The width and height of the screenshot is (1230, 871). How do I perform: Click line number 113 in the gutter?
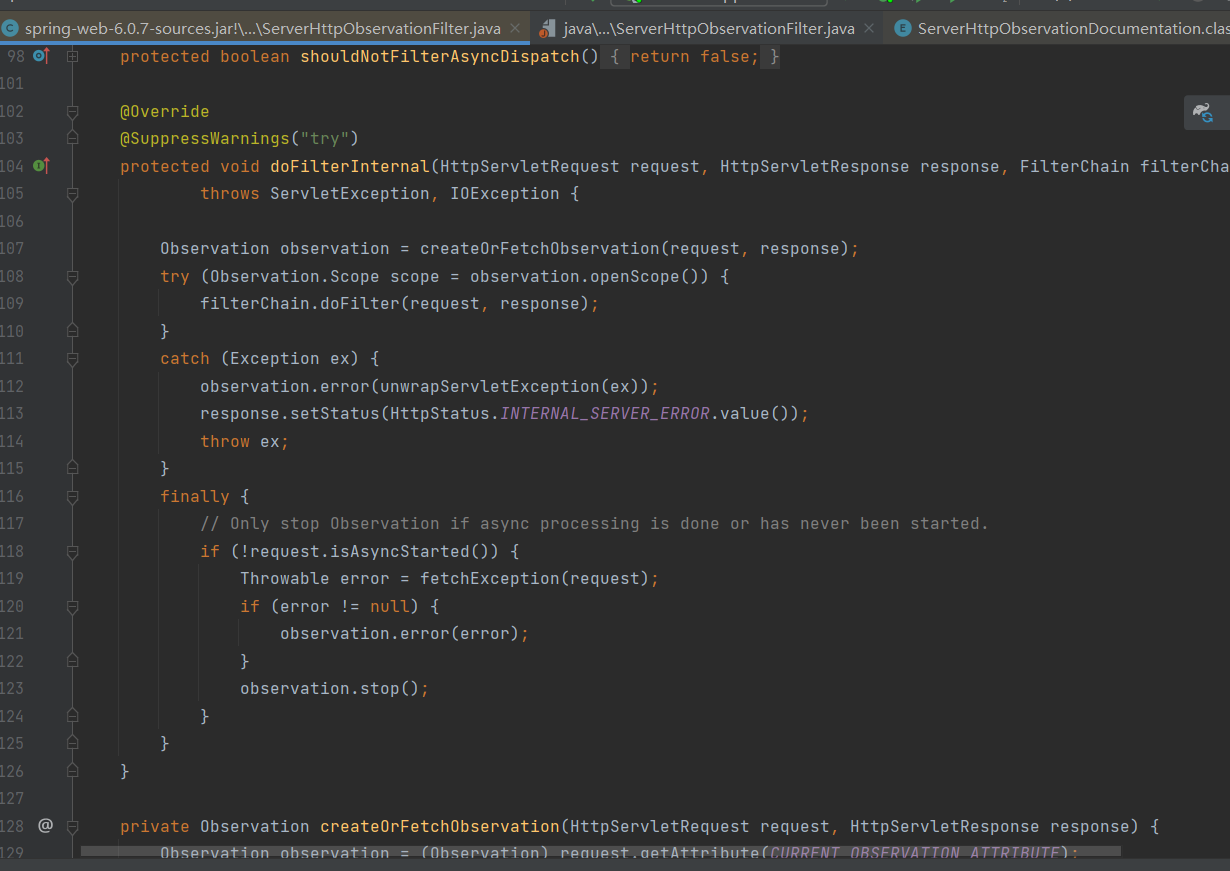coord(13,413)
